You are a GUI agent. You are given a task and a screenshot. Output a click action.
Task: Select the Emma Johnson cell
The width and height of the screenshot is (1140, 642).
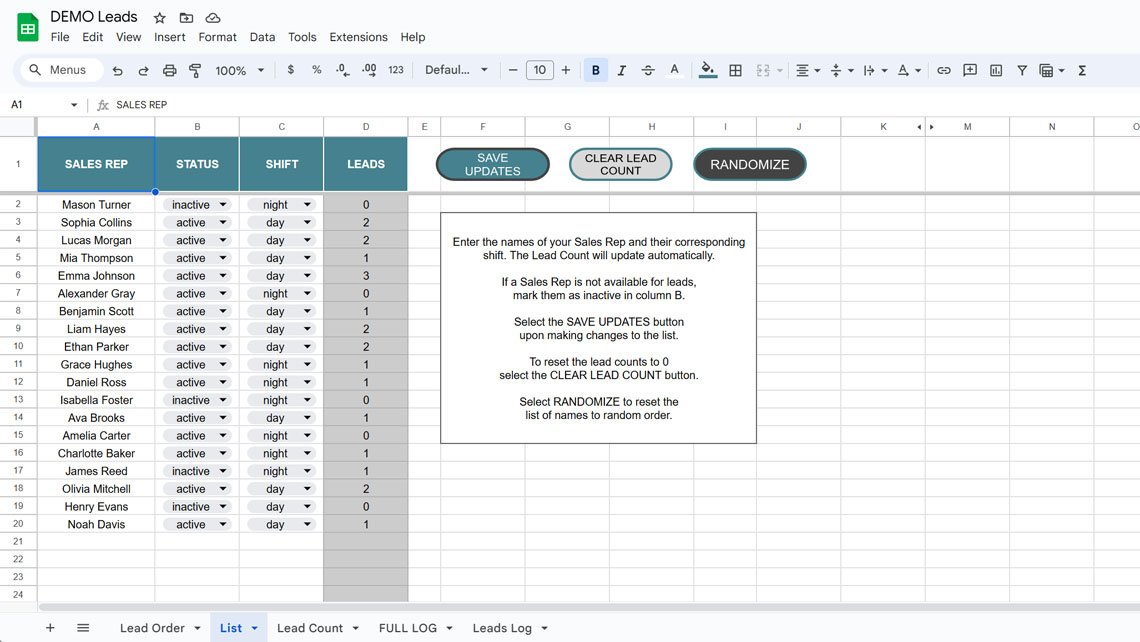(96, 276)
